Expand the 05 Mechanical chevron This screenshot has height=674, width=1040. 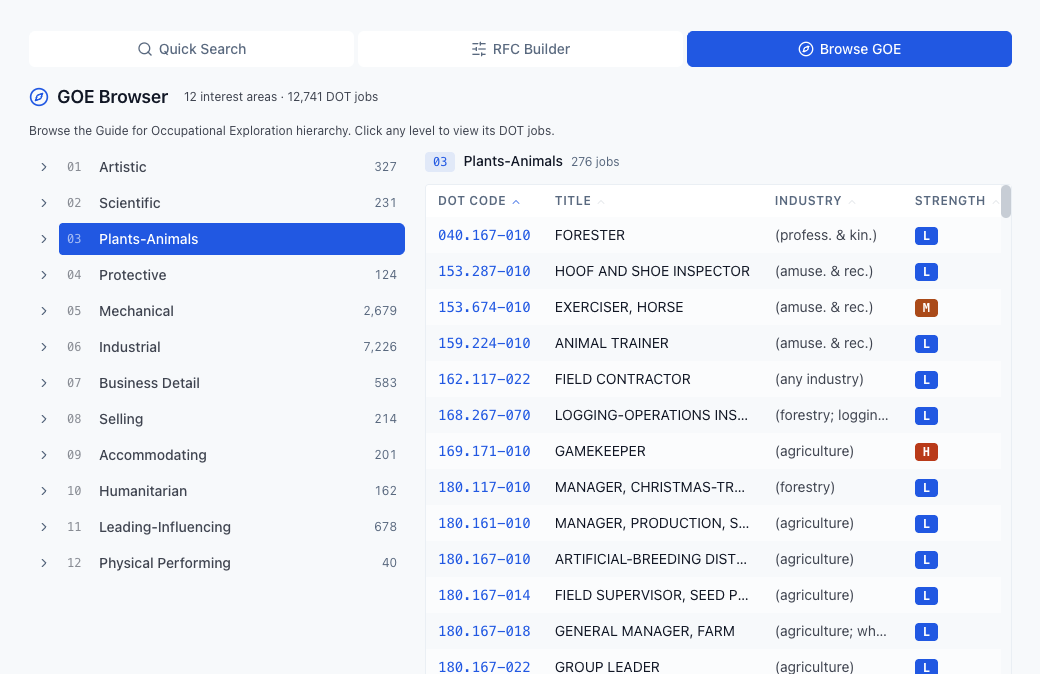tap(44, 311)
